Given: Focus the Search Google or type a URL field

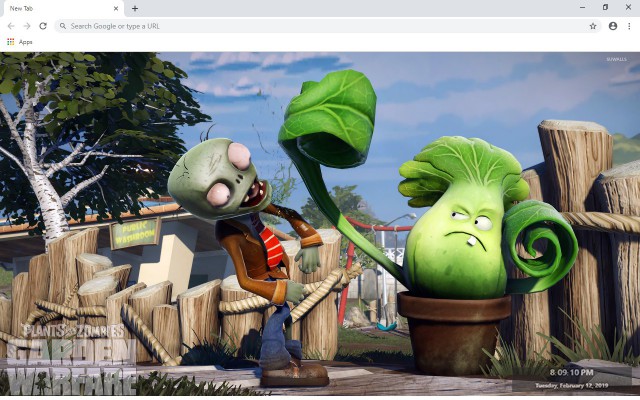Looking at the screenshot, I should coord(328,26).
